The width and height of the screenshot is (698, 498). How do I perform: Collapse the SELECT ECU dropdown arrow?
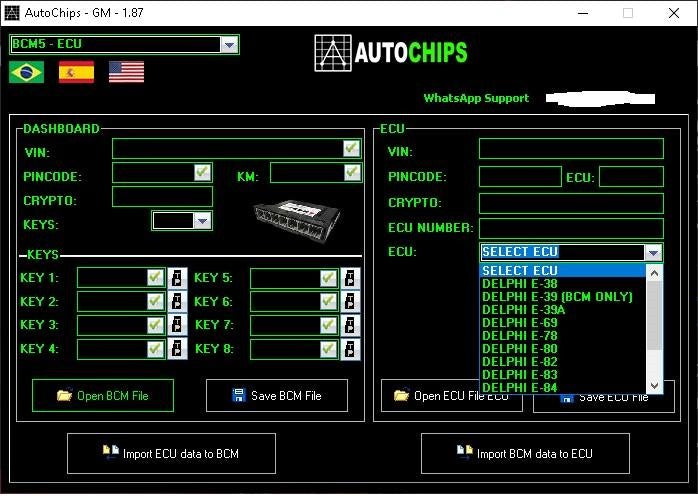[x=653, y=253]
